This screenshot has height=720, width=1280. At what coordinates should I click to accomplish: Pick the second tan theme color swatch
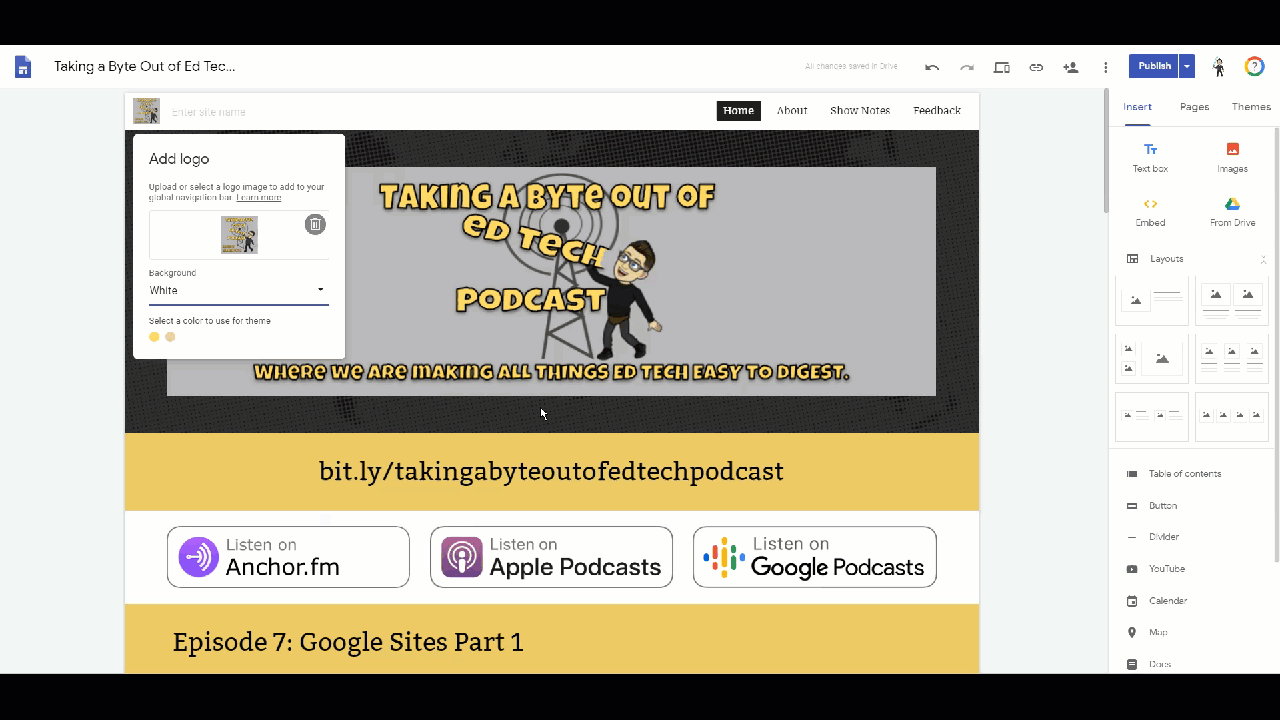click(x=170, y=337)
